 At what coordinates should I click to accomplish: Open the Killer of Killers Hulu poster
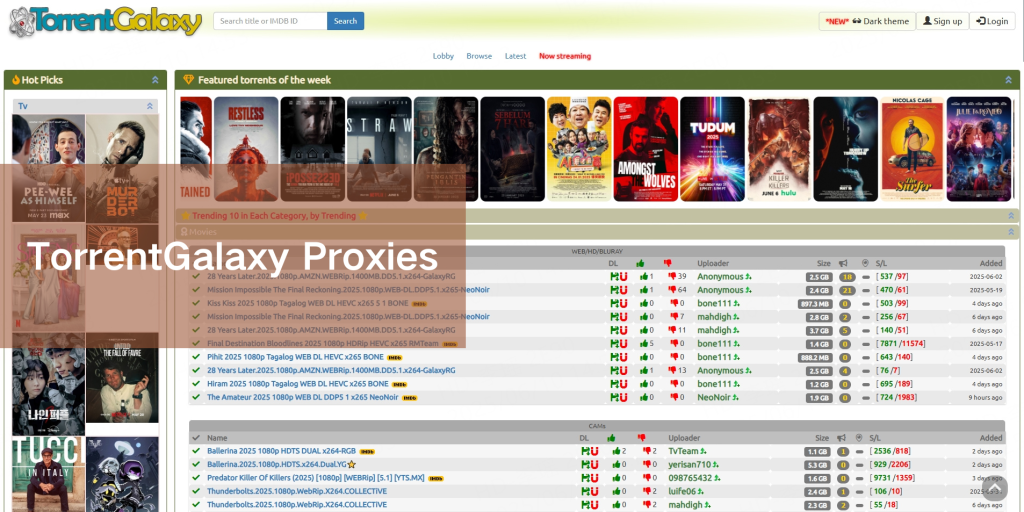(x=779, y=149)
